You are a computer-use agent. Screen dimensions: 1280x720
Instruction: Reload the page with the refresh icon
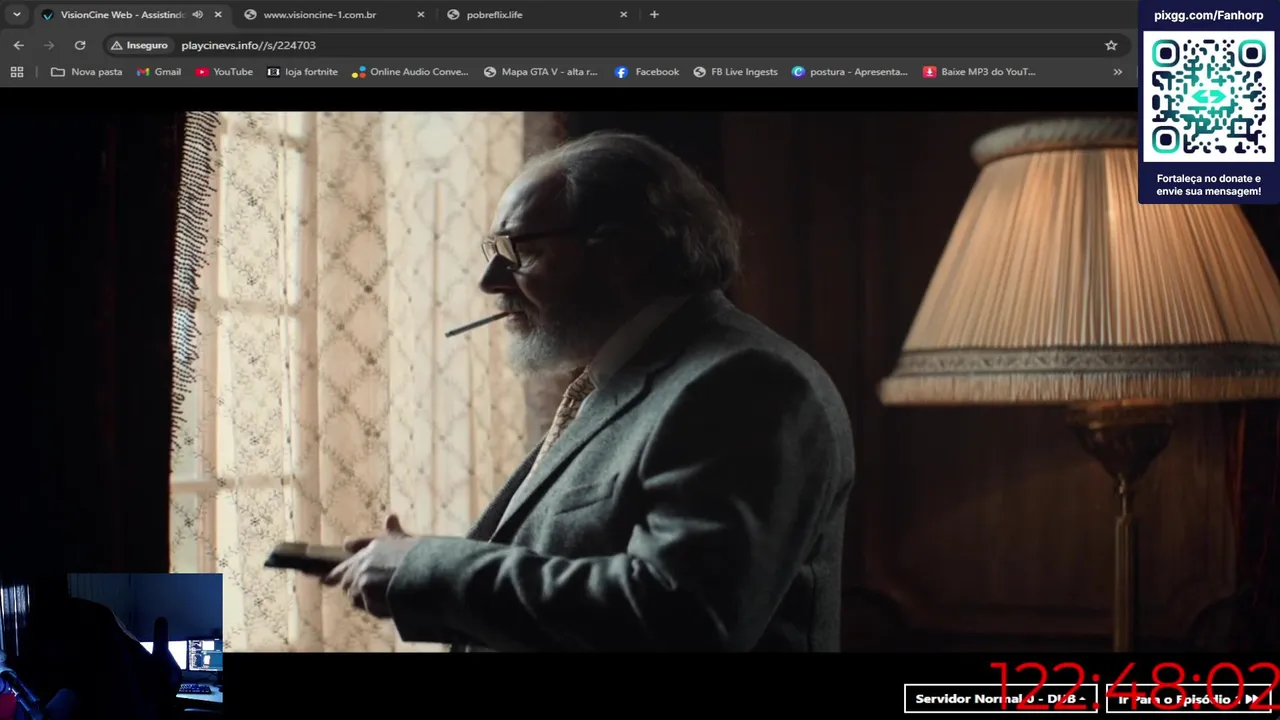(80, 45)
